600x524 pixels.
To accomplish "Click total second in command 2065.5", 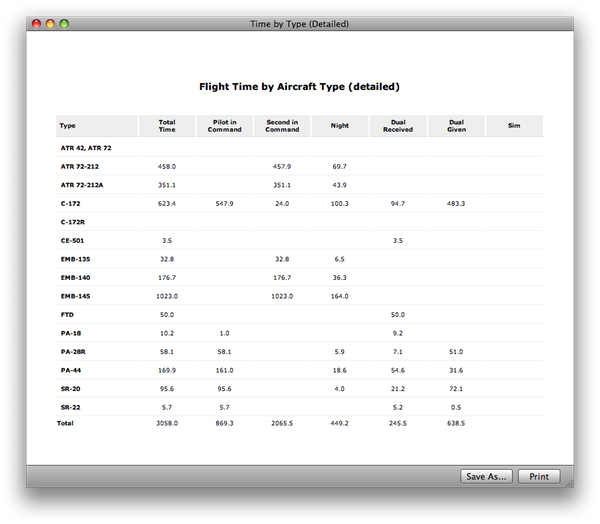I will click(x=282, y=423).
